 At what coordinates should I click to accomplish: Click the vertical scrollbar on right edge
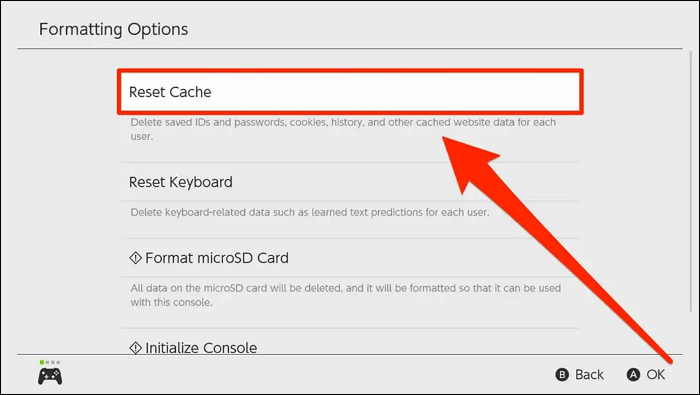point(691,183)
